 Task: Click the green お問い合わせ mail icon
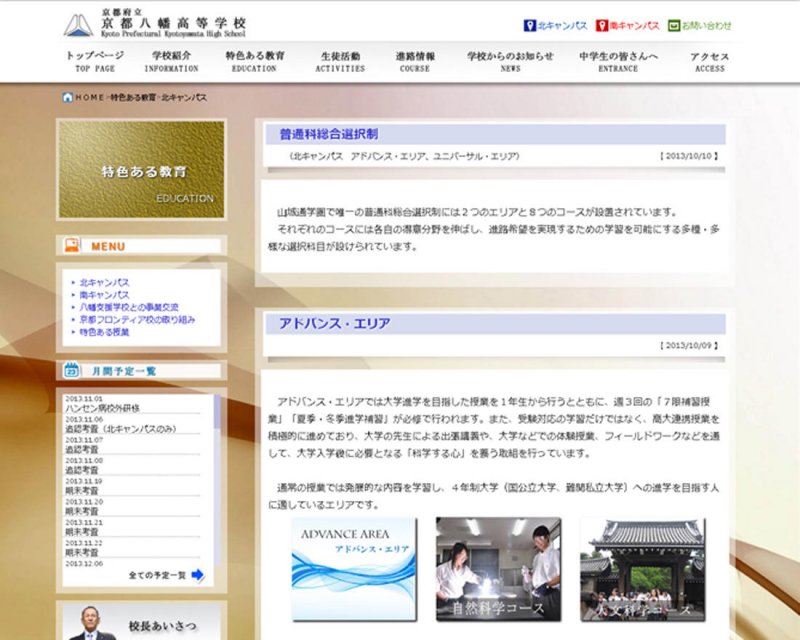(674, 25)
